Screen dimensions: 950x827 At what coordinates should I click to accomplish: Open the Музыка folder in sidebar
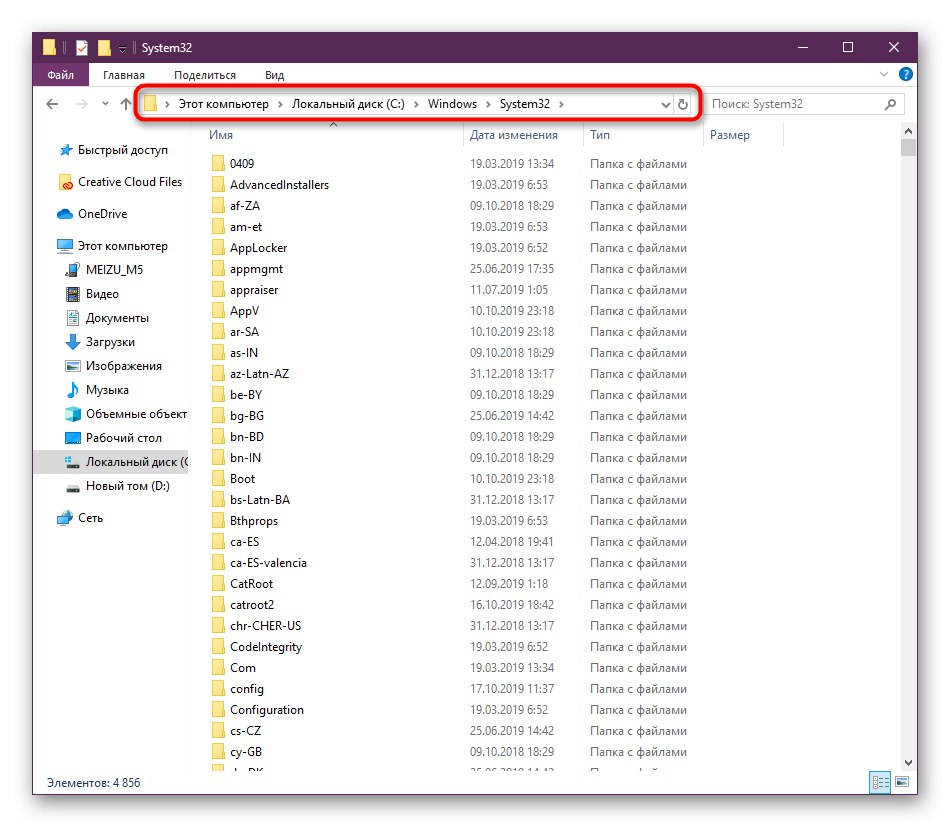coord(107,390)
